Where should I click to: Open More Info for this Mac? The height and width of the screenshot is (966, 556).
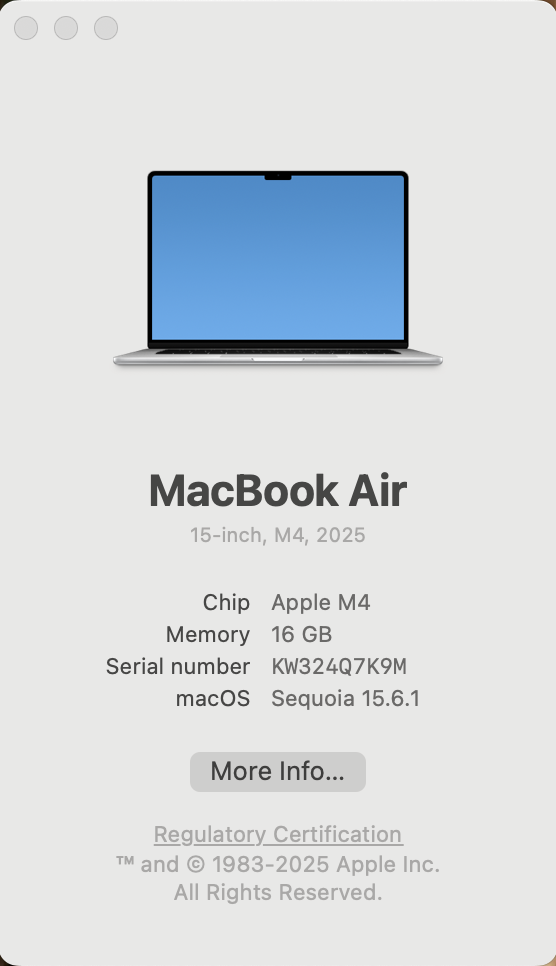(277, 772)
